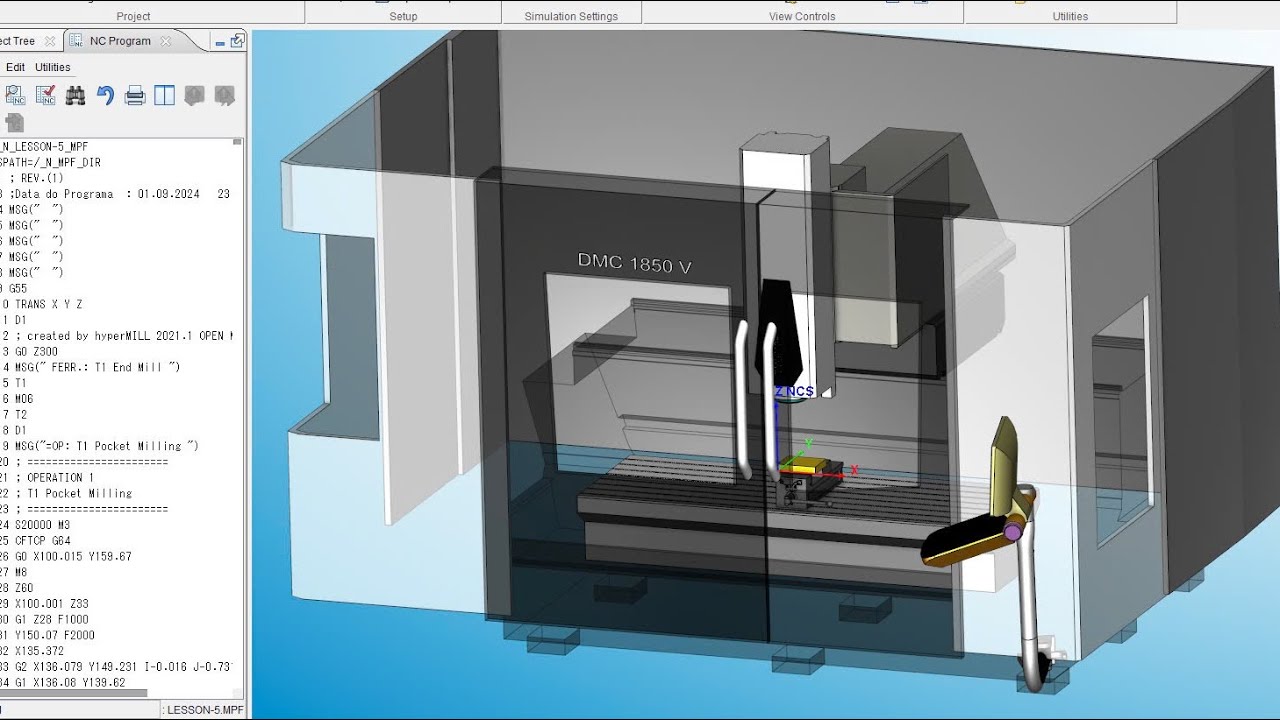Click the NC search magnifier icon
The height and width of the screenshot is (720, 1280).
pos(15,95)
